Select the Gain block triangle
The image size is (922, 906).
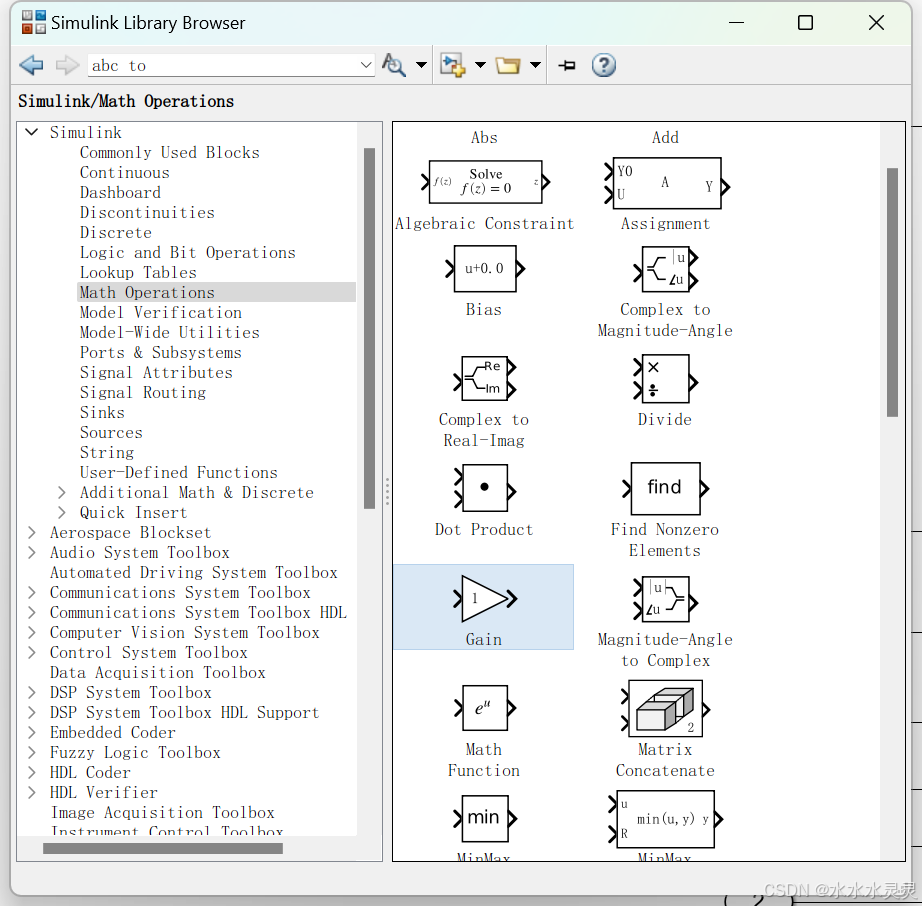click(x=485, y=599)
